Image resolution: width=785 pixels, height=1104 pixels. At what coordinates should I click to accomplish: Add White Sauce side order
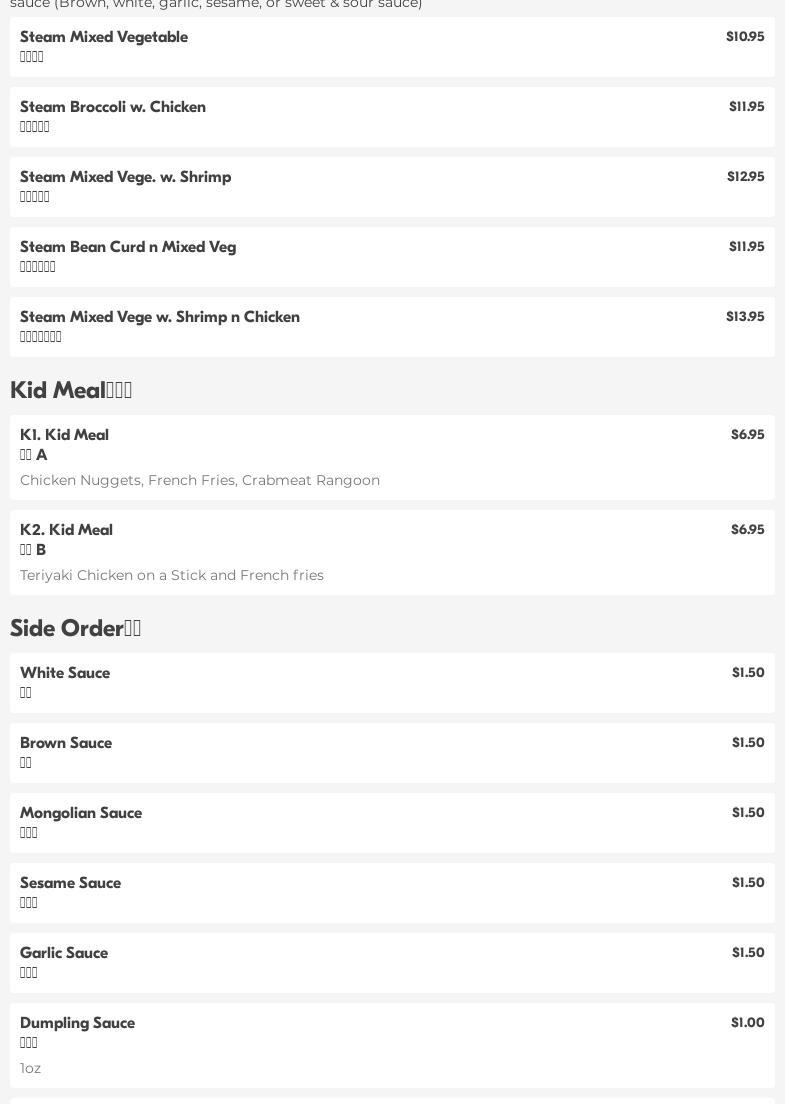point(392,683)
